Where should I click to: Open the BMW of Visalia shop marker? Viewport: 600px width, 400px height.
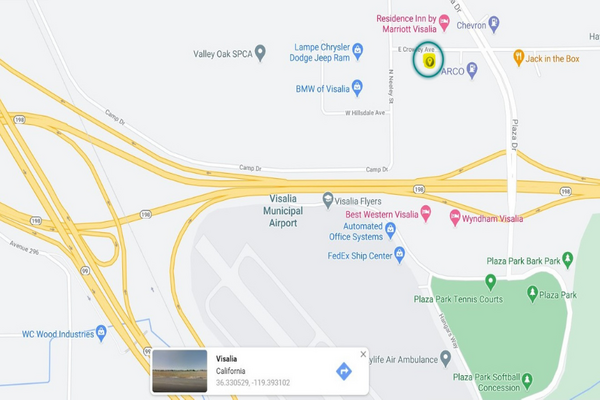pyautogui.click(x=357, y=88)
